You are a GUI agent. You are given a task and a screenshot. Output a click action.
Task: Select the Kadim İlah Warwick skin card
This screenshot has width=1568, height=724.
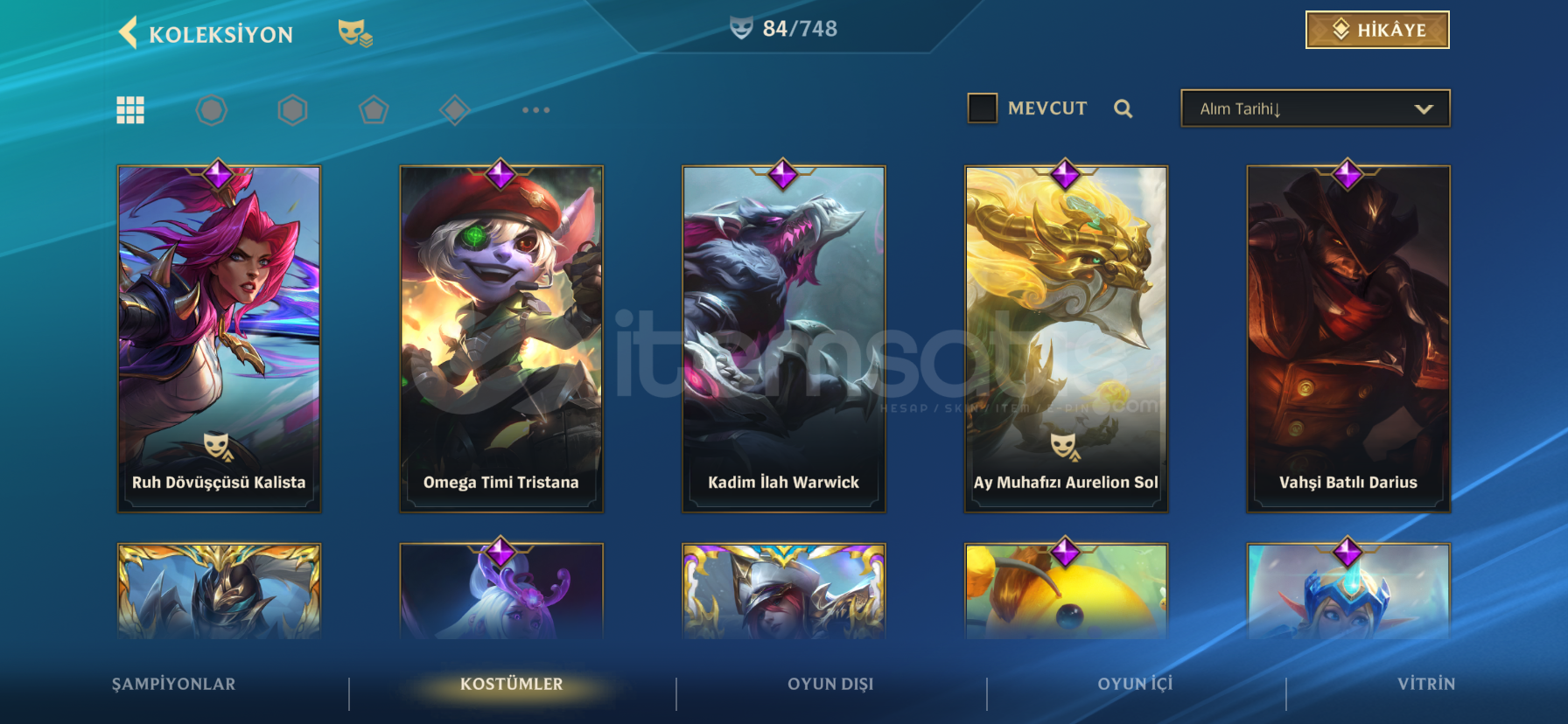(x=784, y=338)
